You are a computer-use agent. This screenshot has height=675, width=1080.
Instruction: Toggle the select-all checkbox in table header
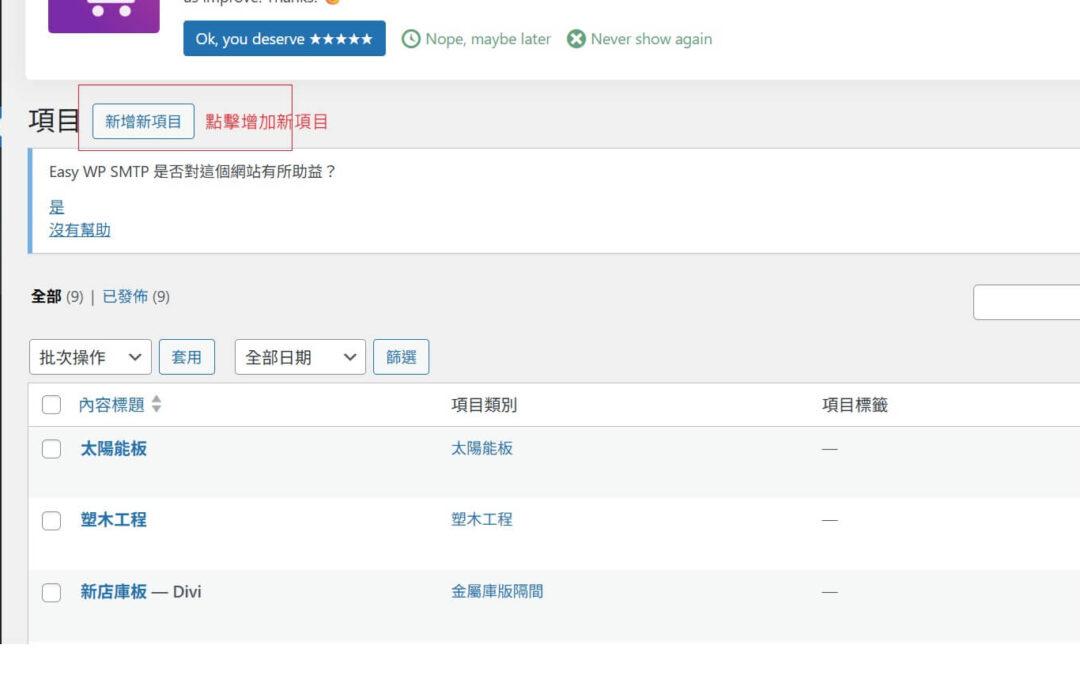click(52, 404)
